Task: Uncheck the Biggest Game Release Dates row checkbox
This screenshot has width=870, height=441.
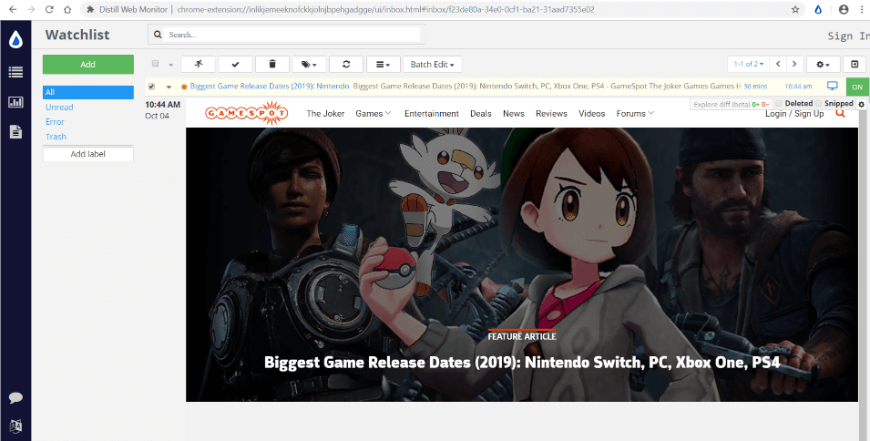Action: click(x=152, y=87)
